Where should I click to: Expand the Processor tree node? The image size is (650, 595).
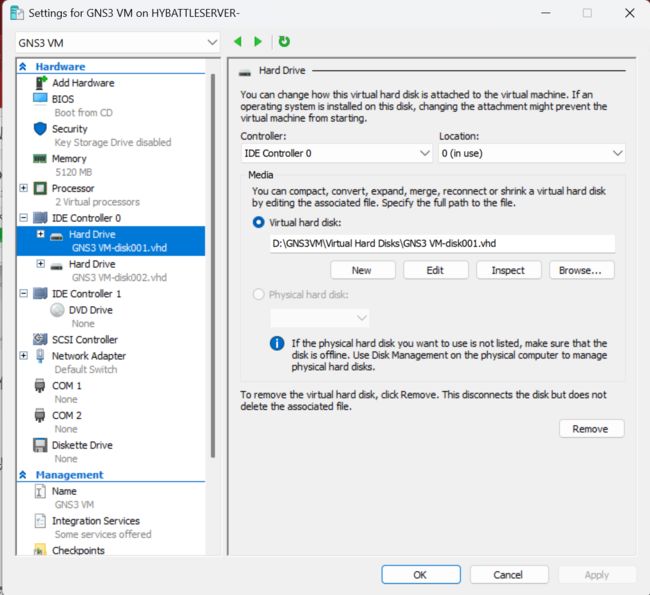(24, 188)
